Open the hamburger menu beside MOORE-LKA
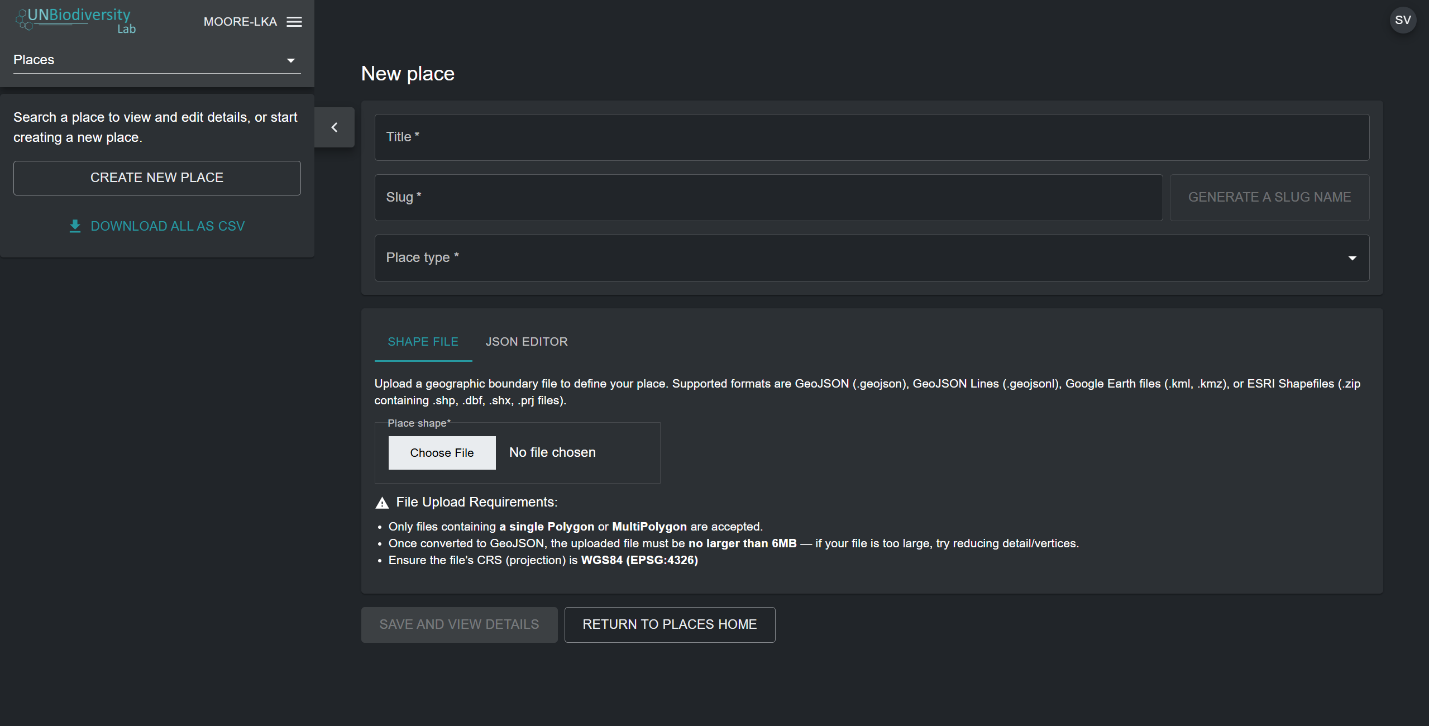 pyautogui.click(x=294, y=22)
